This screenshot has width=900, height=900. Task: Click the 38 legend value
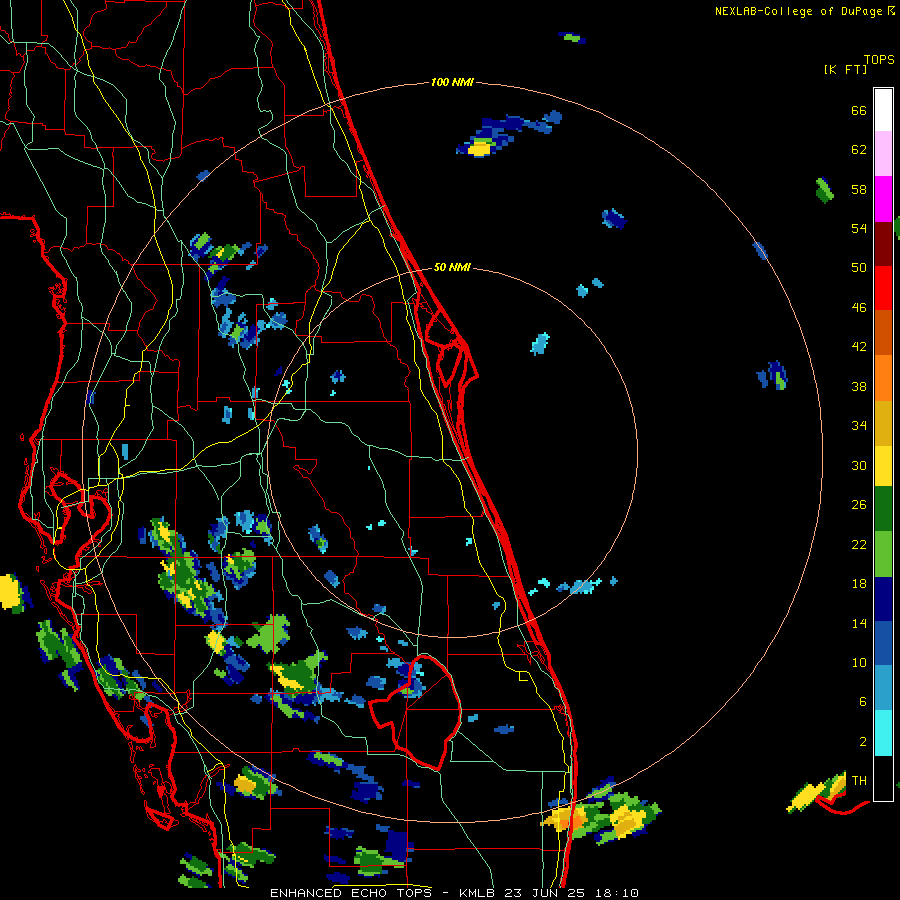pos(859,386)
